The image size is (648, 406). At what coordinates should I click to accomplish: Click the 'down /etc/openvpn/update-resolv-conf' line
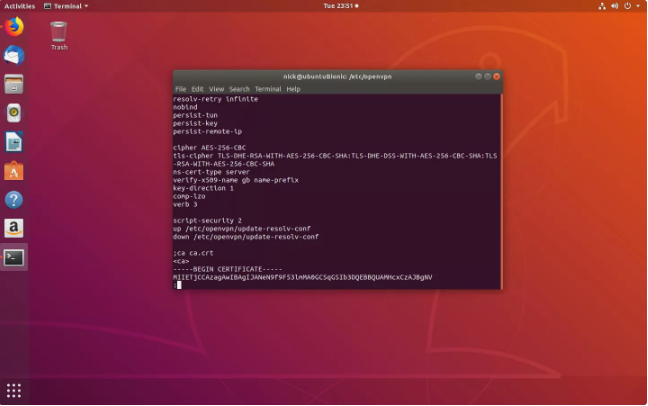click(245, 237)
